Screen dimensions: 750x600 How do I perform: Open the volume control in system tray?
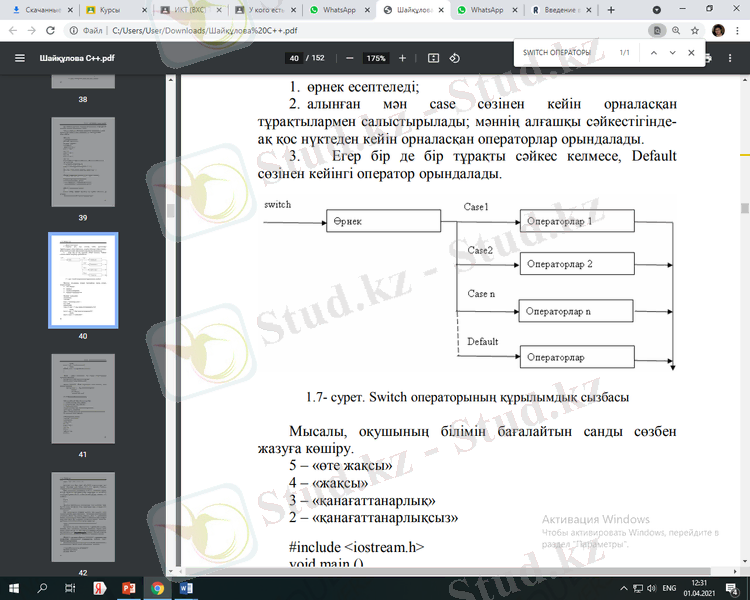[651, 589]
